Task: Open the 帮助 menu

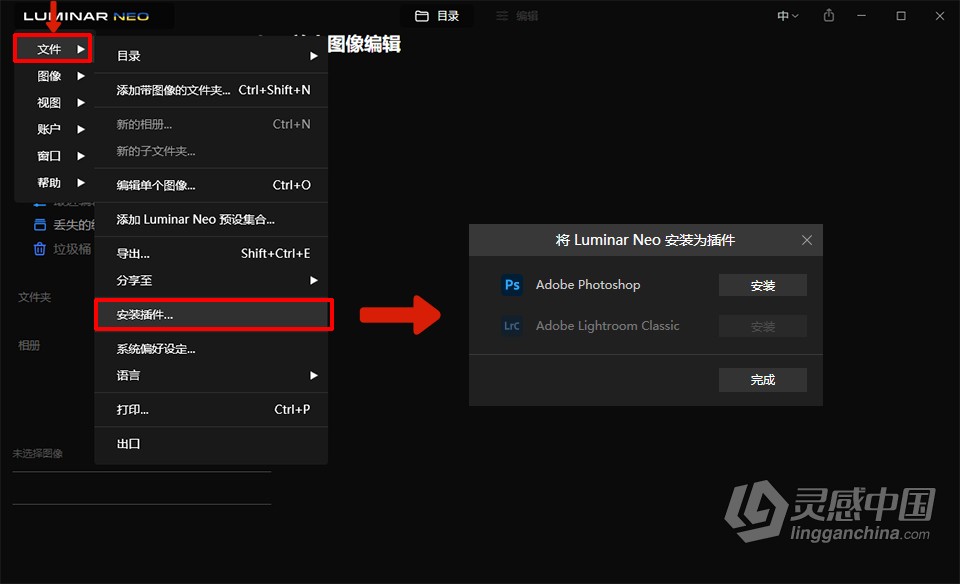Action: tap(53, 182)
